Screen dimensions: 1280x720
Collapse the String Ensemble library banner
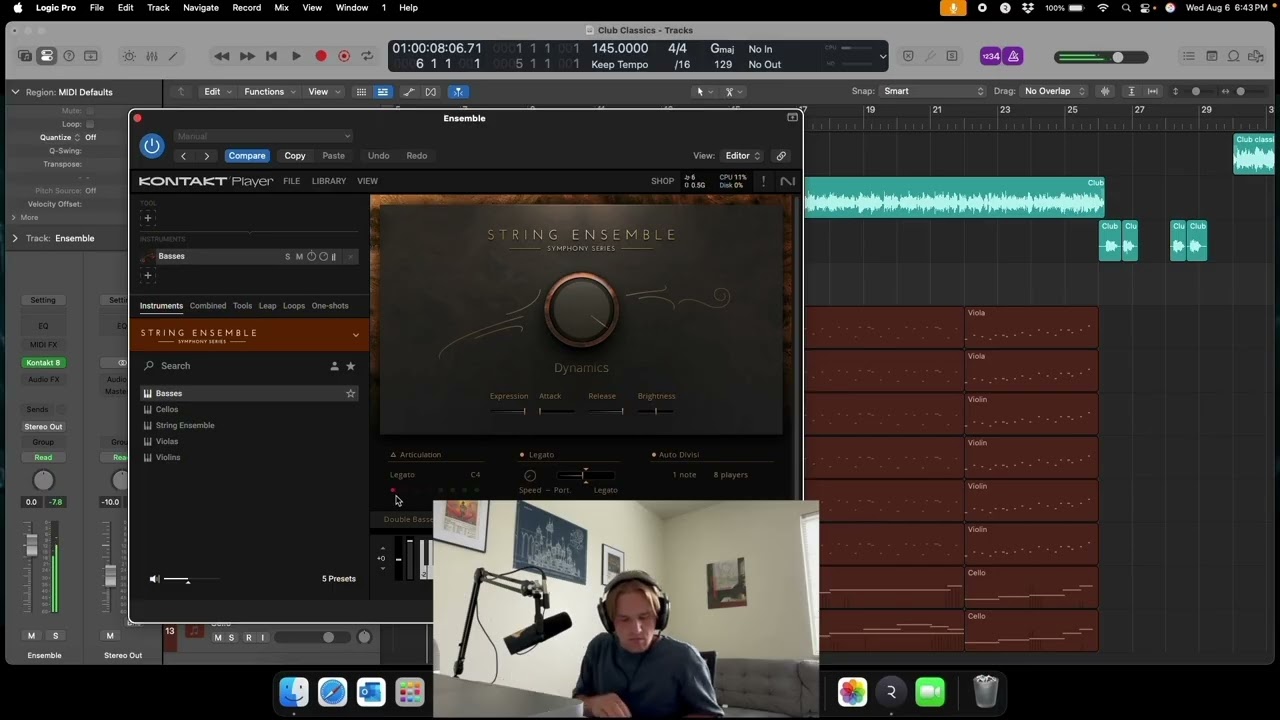(355, 335)
